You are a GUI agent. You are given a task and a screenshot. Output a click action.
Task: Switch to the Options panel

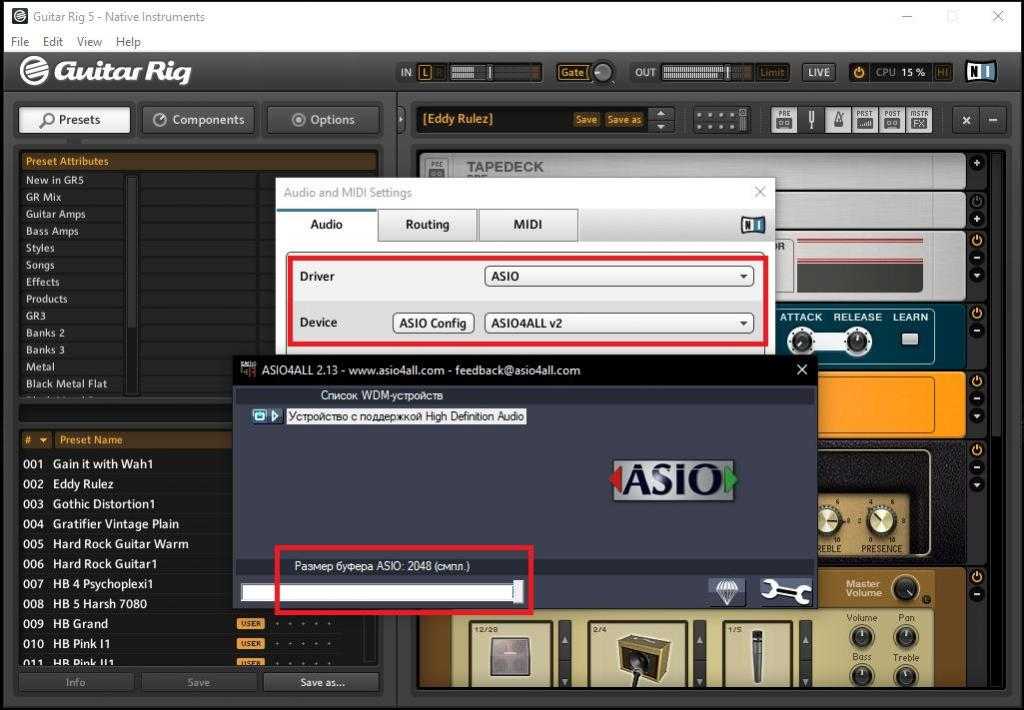tap(323, 120)
